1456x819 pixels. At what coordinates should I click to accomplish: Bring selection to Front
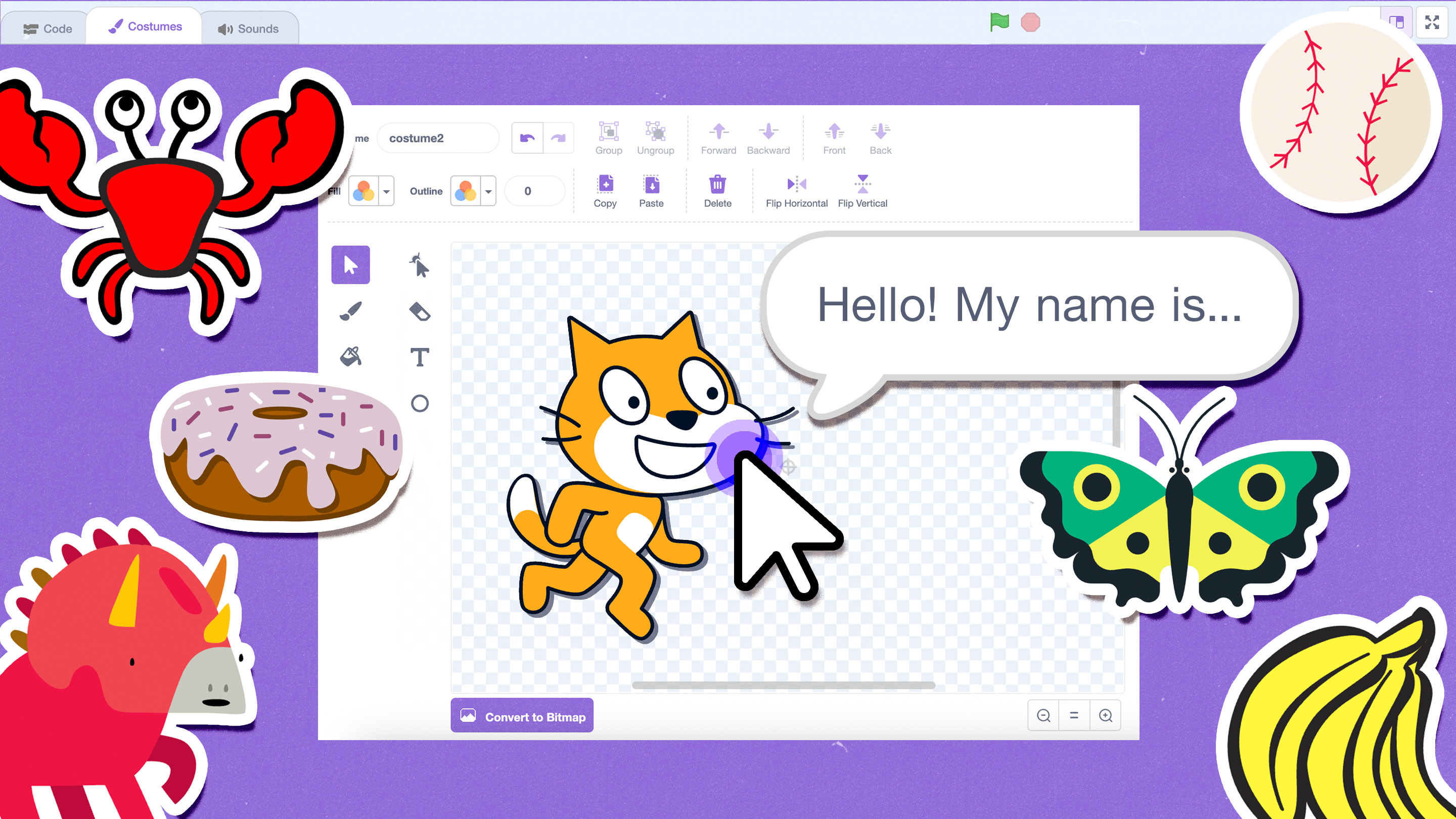834,138
